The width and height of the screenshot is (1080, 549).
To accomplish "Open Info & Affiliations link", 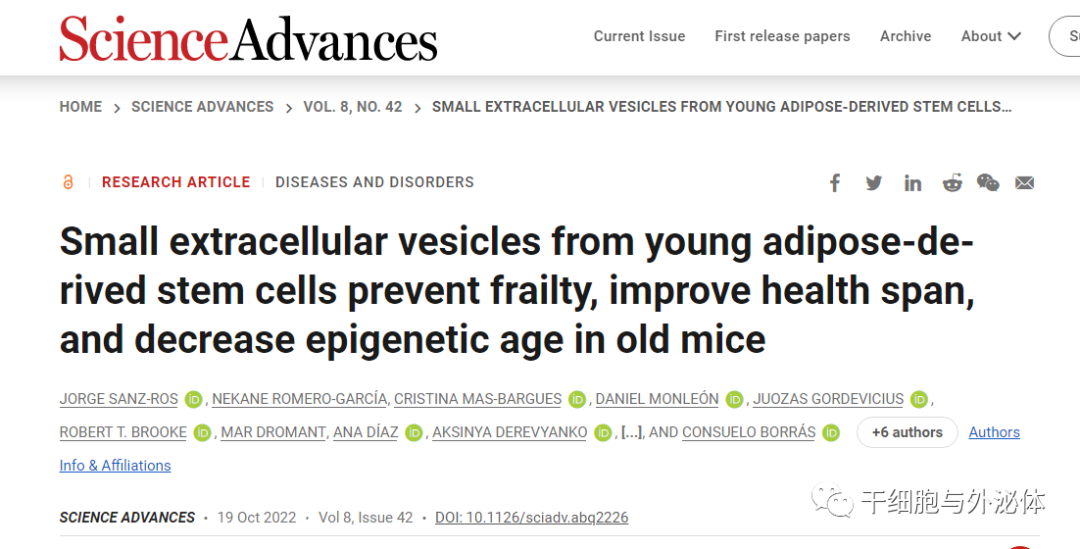I will click(115, 466).
